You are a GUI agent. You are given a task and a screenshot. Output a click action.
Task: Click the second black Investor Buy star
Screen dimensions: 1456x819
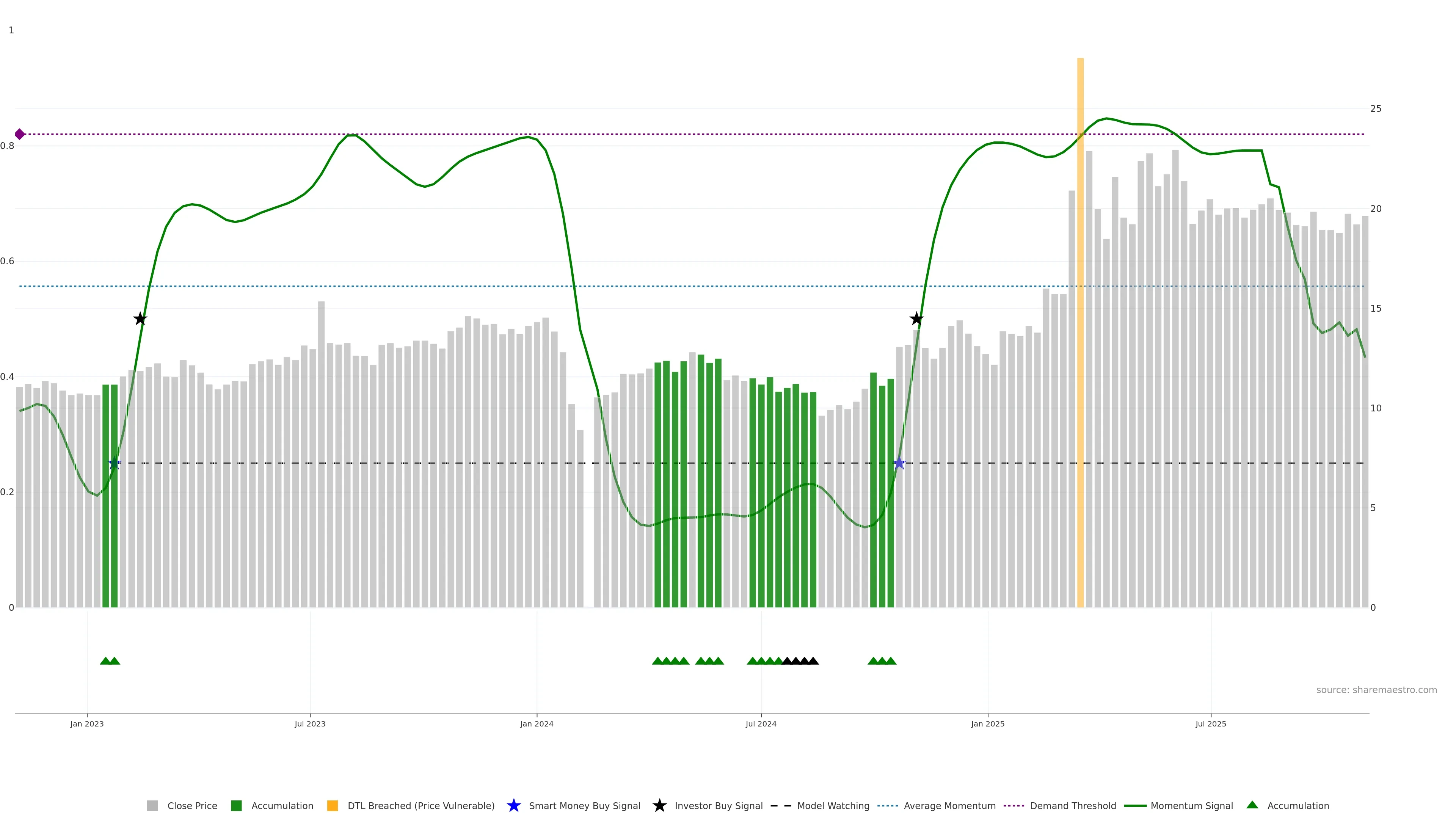[916, 319]
